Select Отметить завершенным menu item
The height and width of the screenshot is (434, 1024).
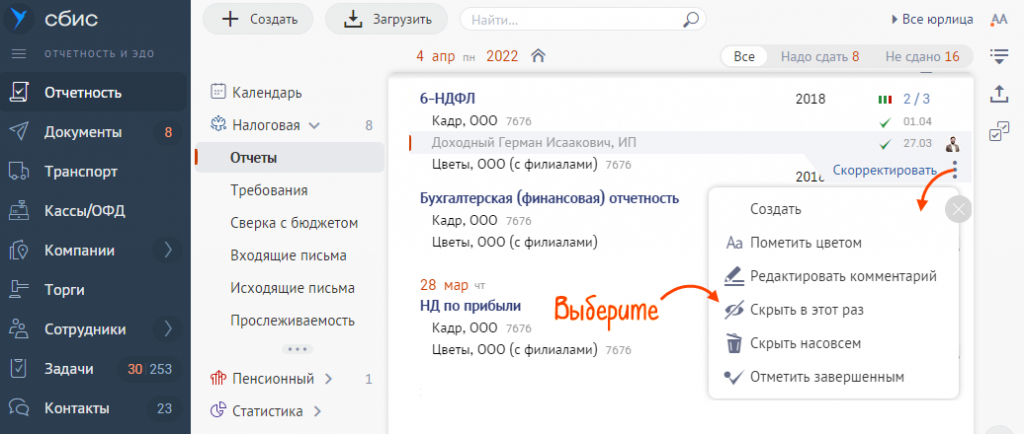[833, 377]
